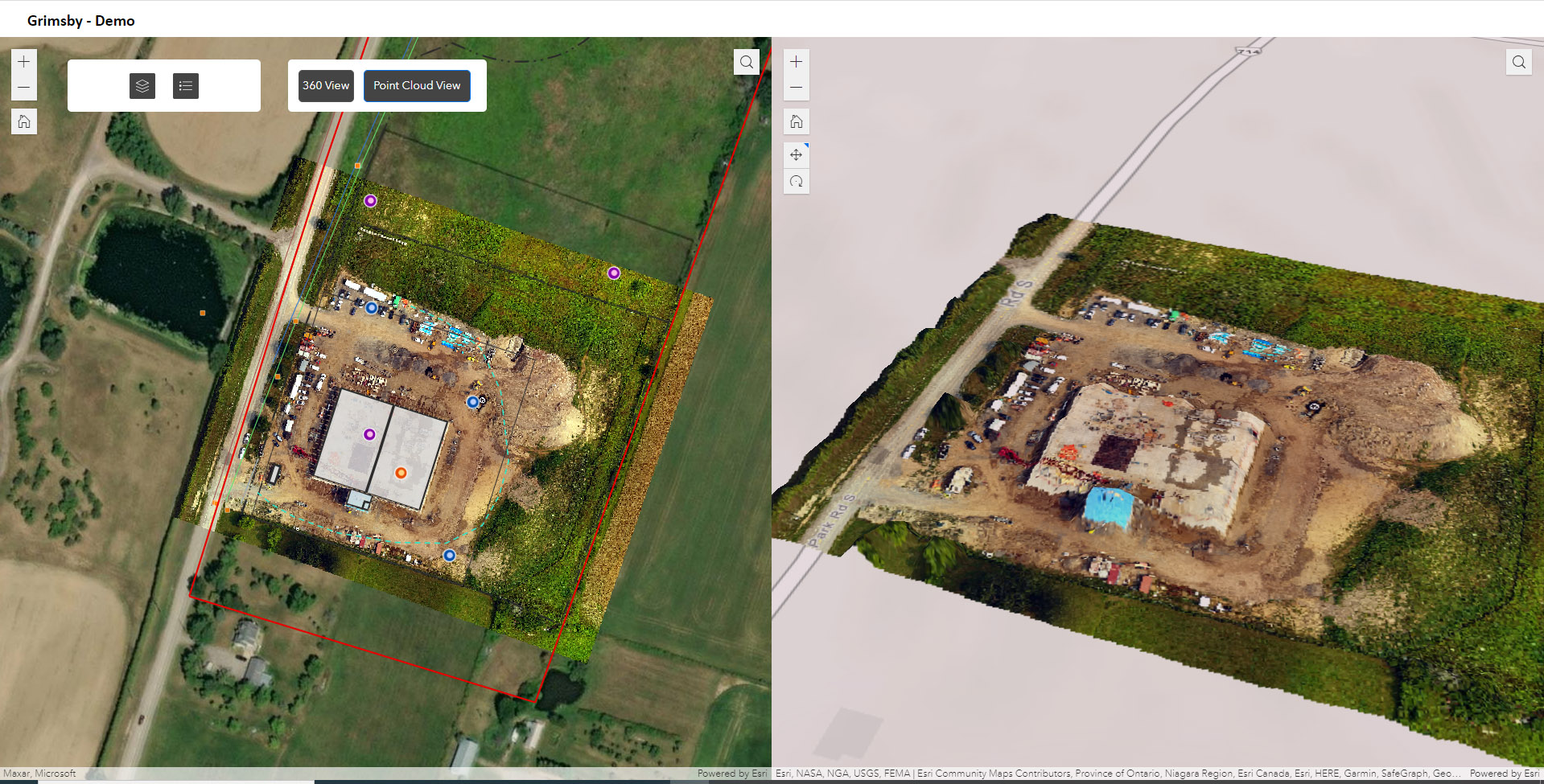Image resolution: width=1544 pixels, height=784 pixels.
Task: Select the orange marker on the building pad
Action: click(400, 473)
